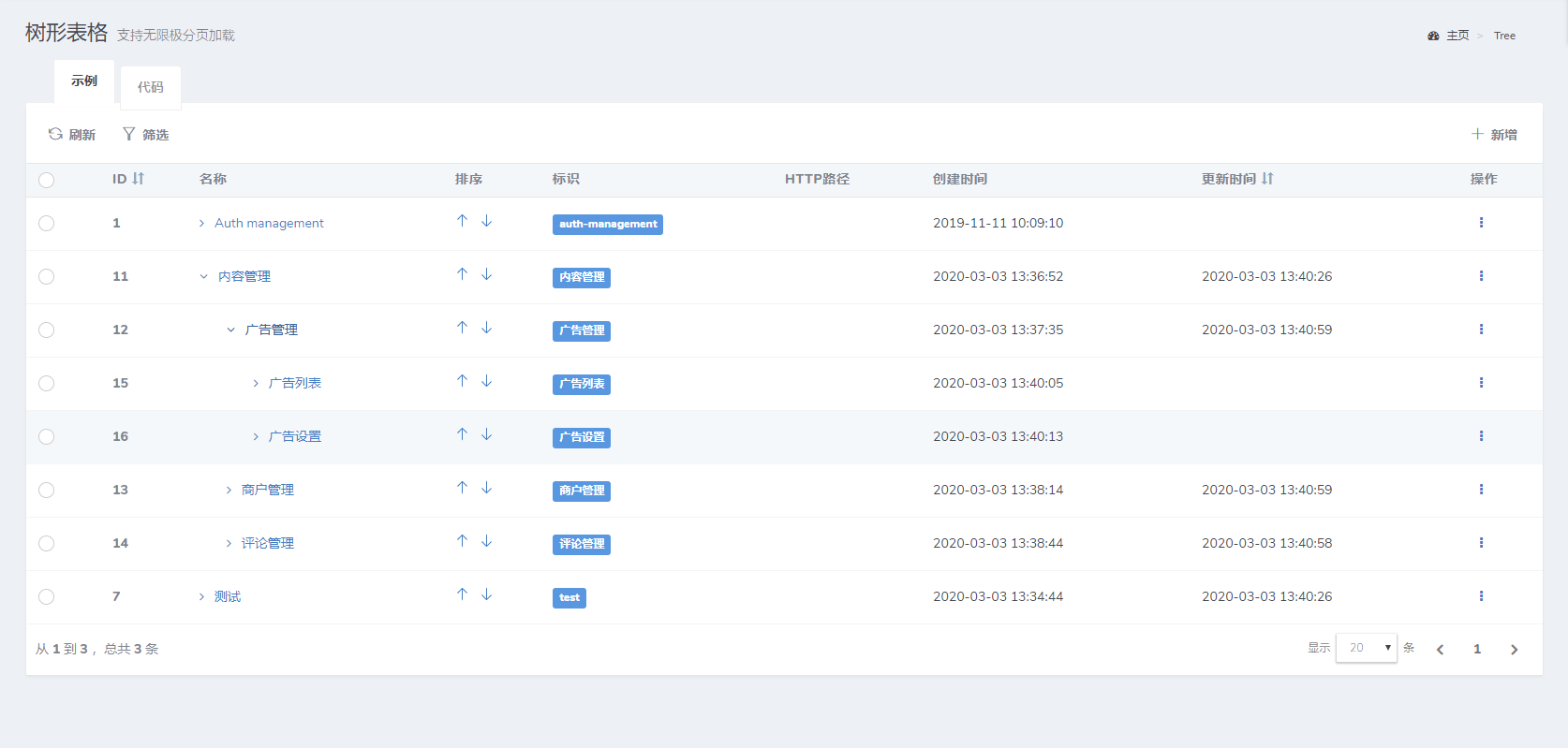Select checkbox for row ID 13
1568x748 pixels.
(x=47, y=490)
